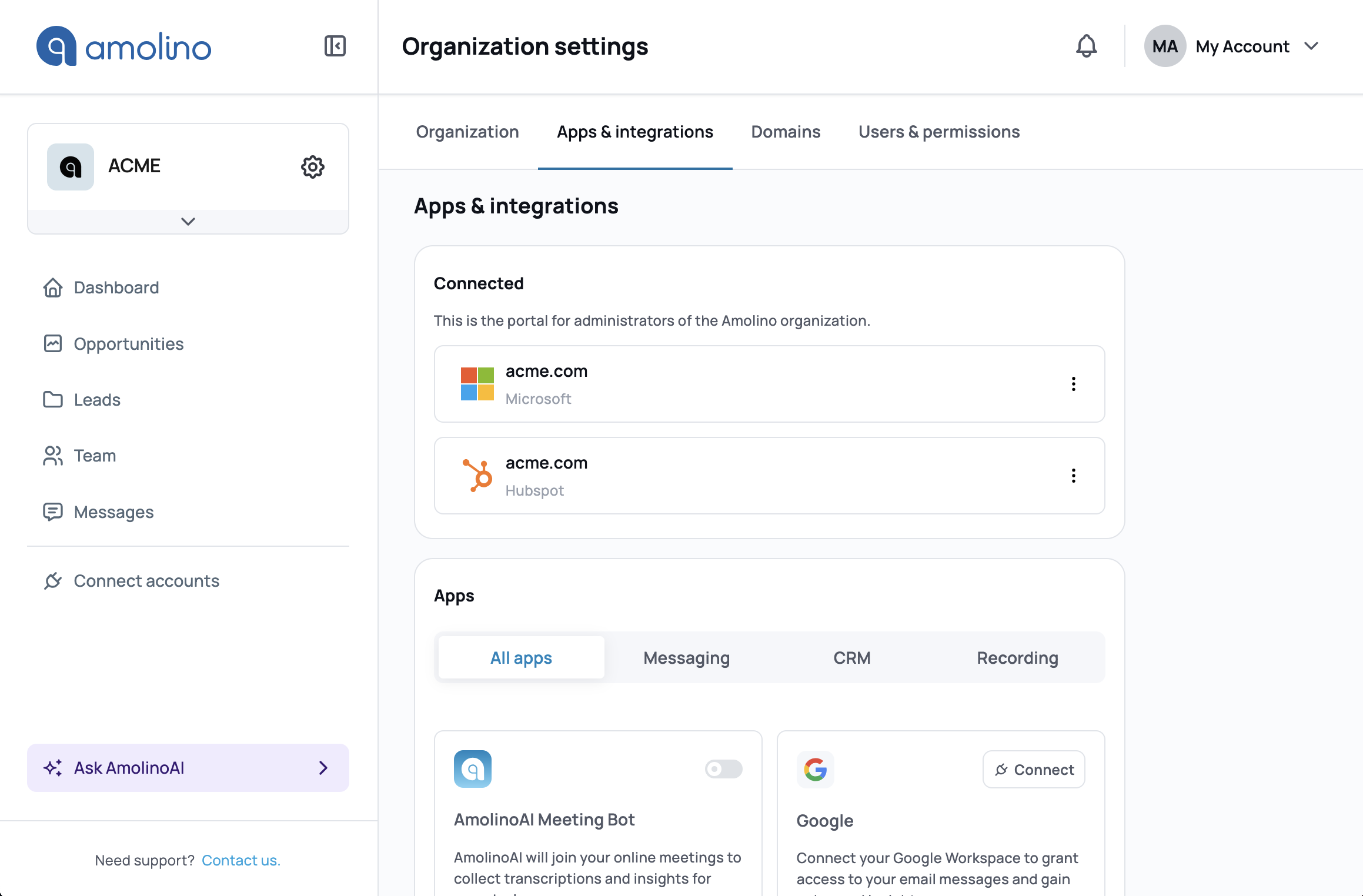The width and height of the screenshot is (1363, 896).
Task: Open the Leads section
Action: click(x=96, y=399)
